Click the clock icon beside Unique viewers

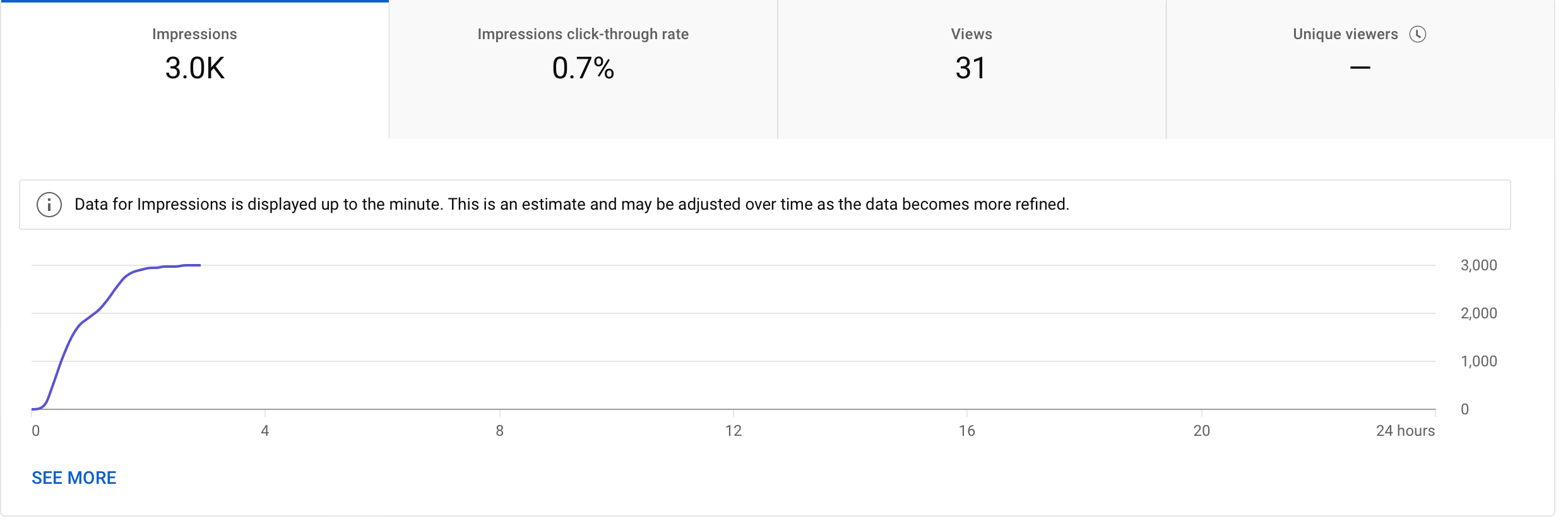pos(1418,34)
